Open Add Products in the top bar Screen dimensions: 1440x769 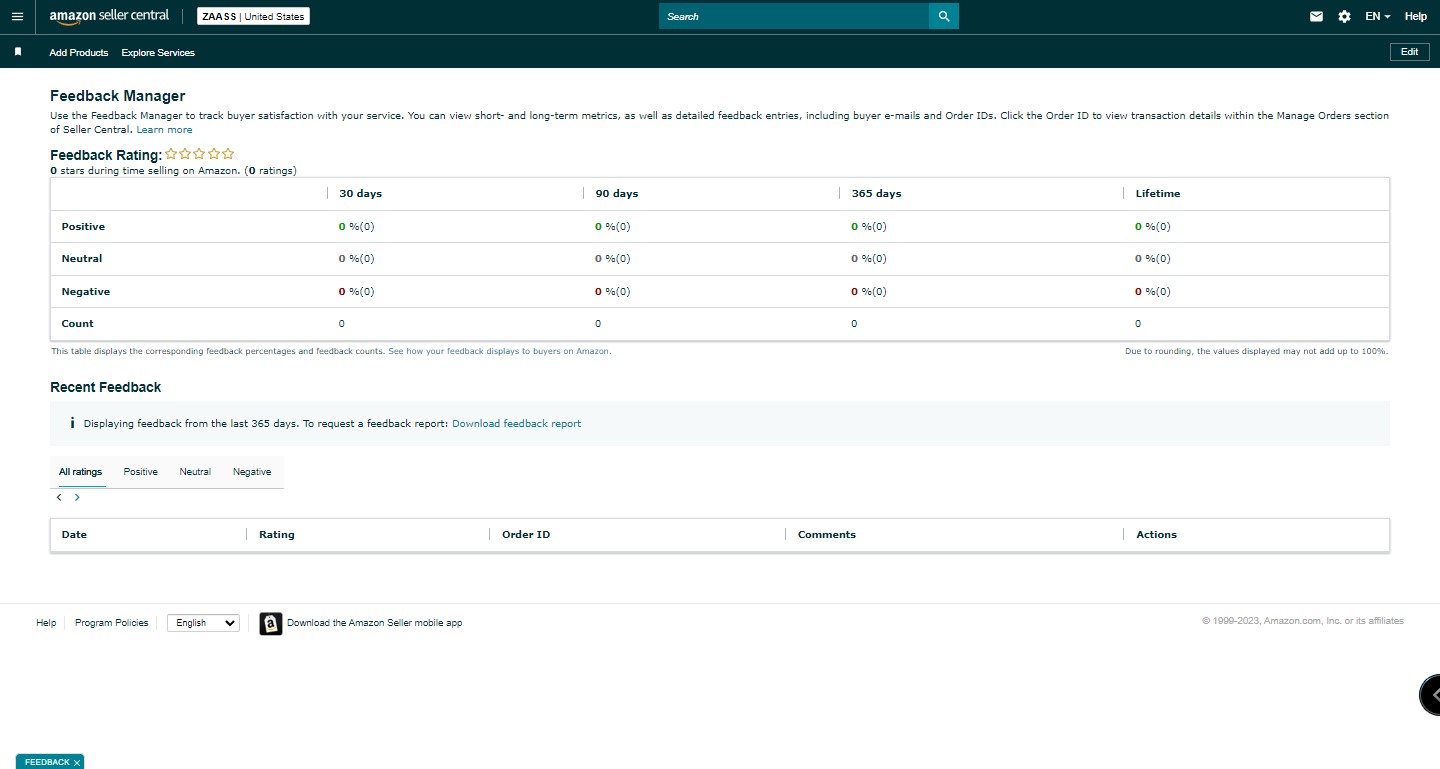click(79, 53)
